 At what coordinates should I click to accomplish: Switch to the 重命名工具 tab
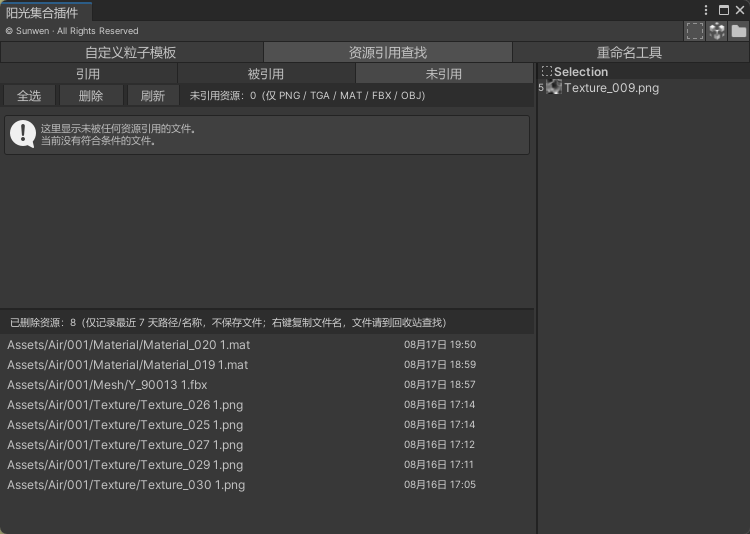click(630, 52)
